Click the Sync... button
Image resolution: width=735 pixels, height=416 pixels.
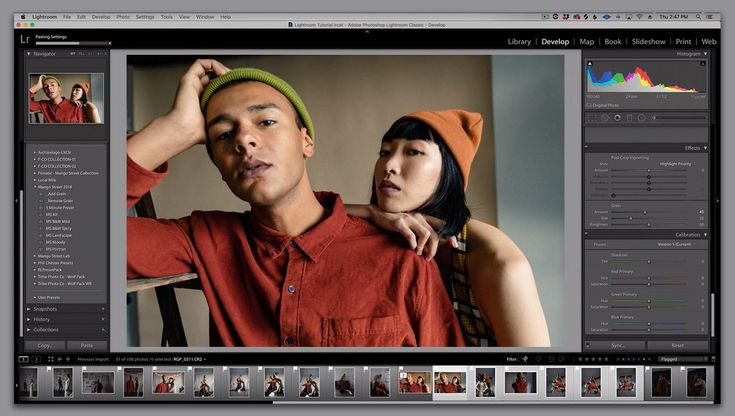(618, 346)
